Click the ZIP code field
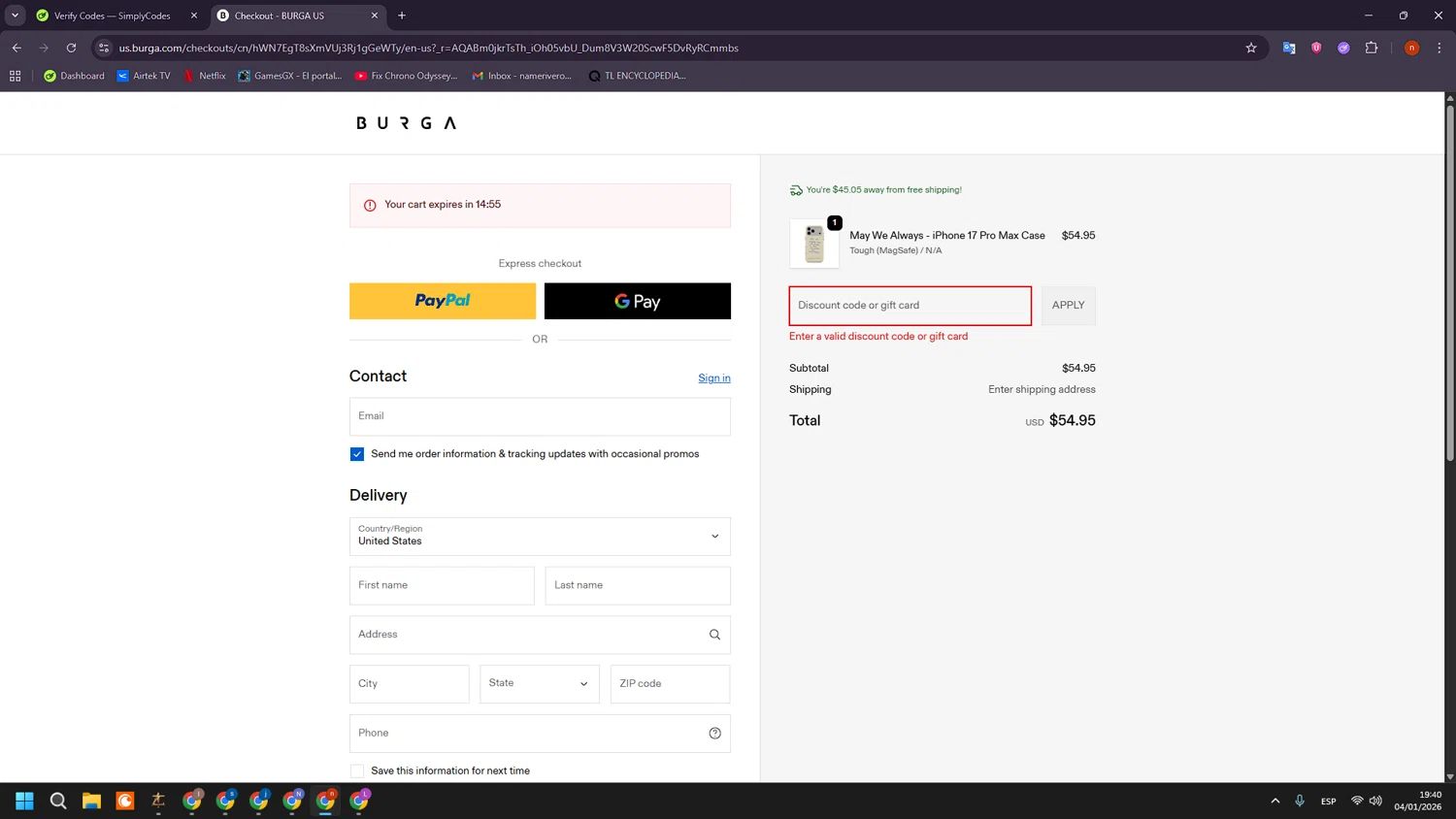This screenshot has width=1456, height=819. [x=670, y=684]
